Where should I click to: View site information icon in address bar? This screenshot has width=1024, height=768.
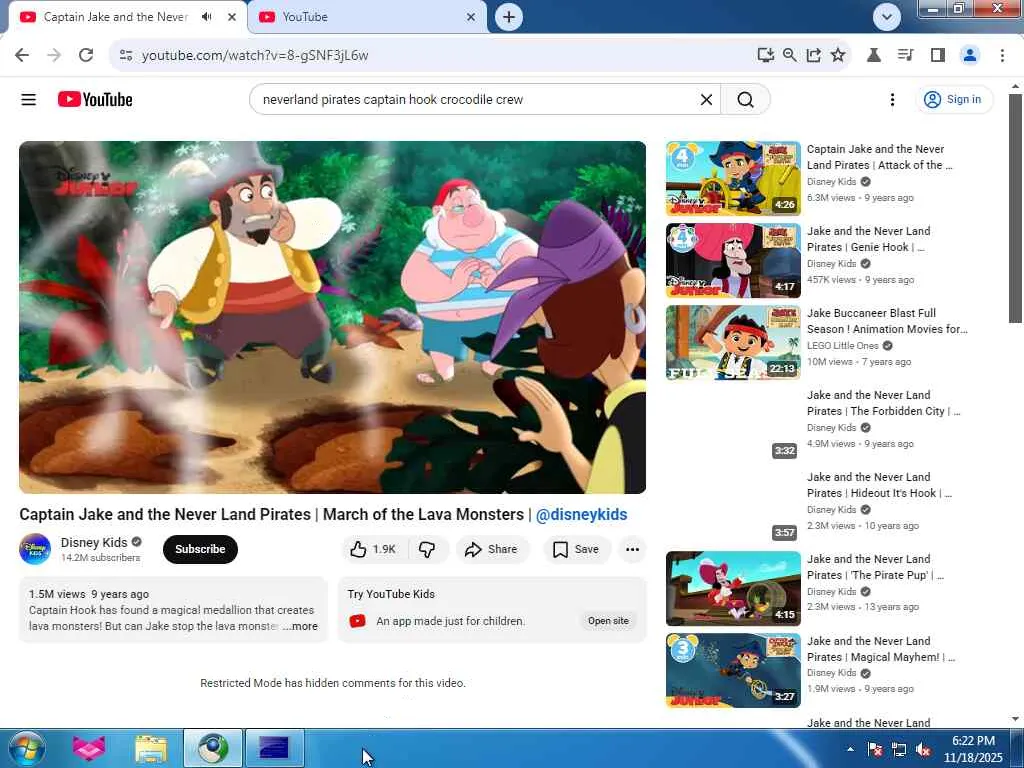(x=126, y=55)
